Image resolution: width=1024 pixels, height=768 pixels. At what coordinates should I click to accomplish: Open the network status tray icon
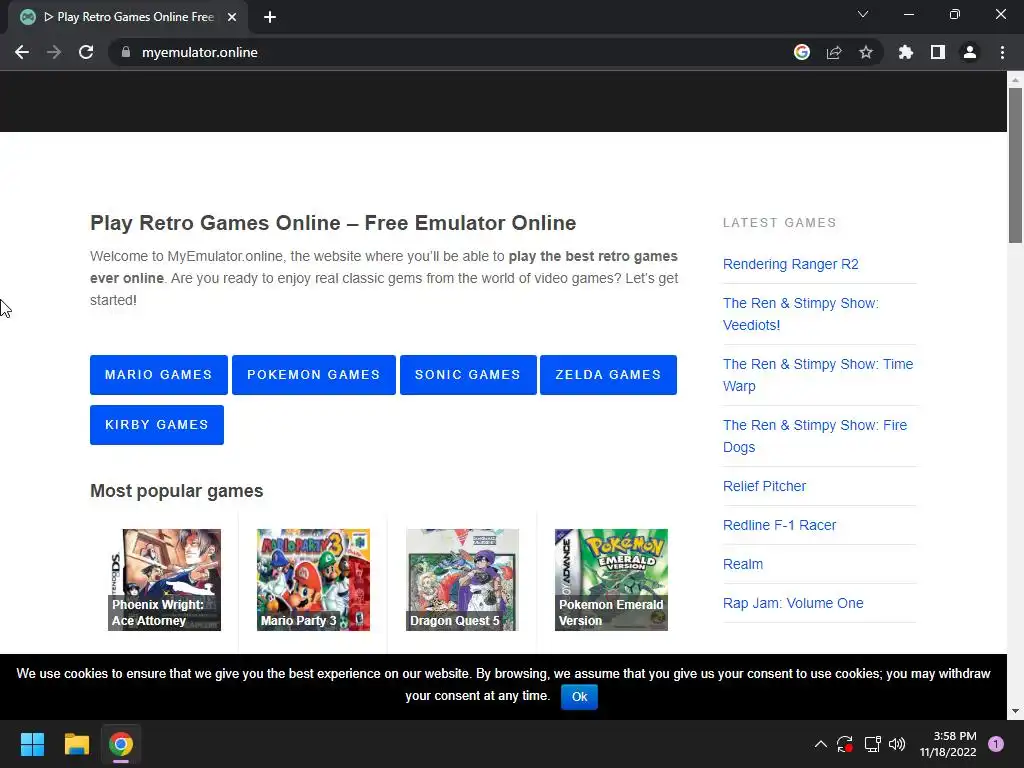point(872,744)
